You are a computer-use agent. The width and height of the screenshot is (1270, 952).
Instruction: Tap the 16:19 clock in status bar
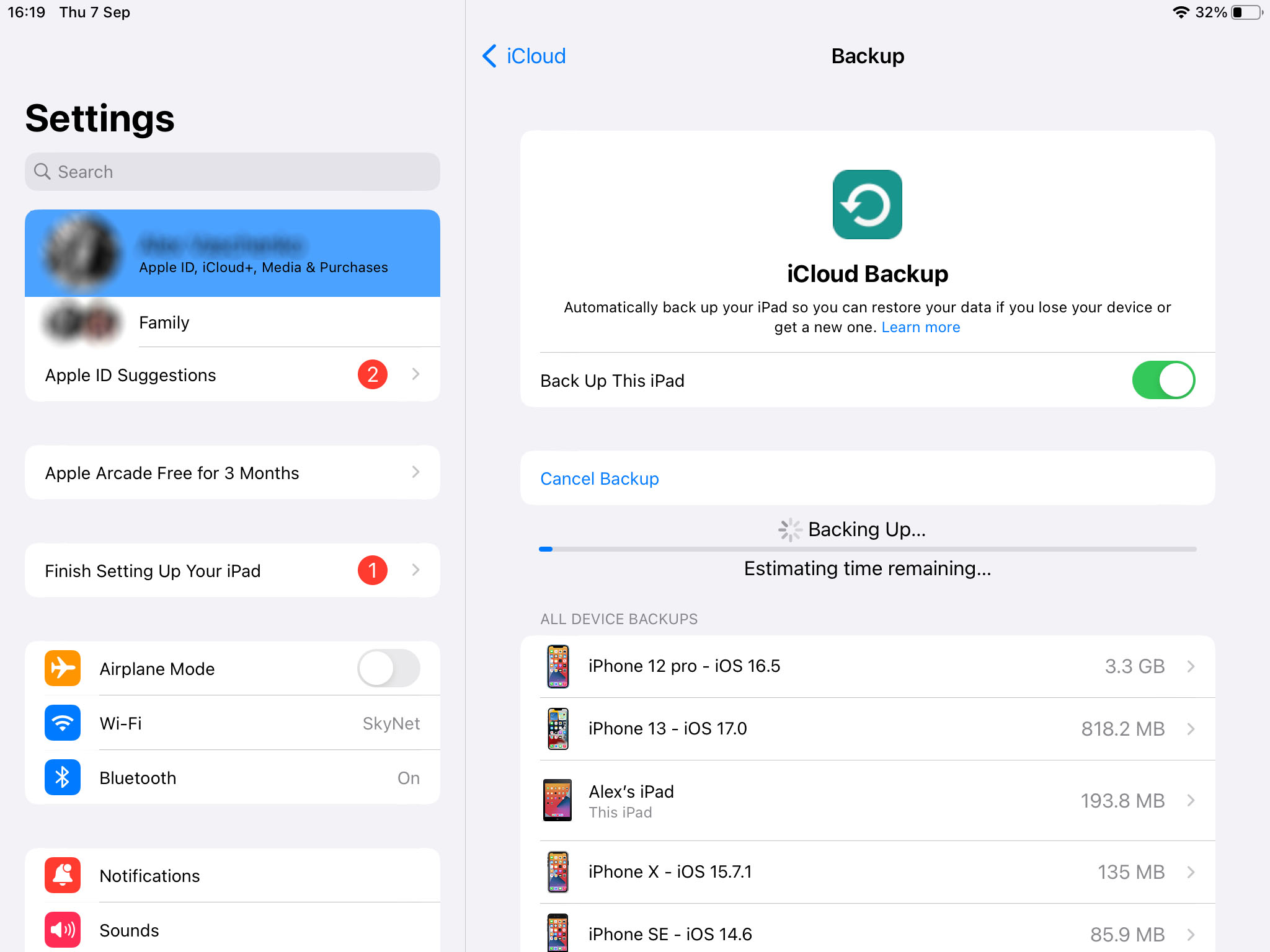26,12
